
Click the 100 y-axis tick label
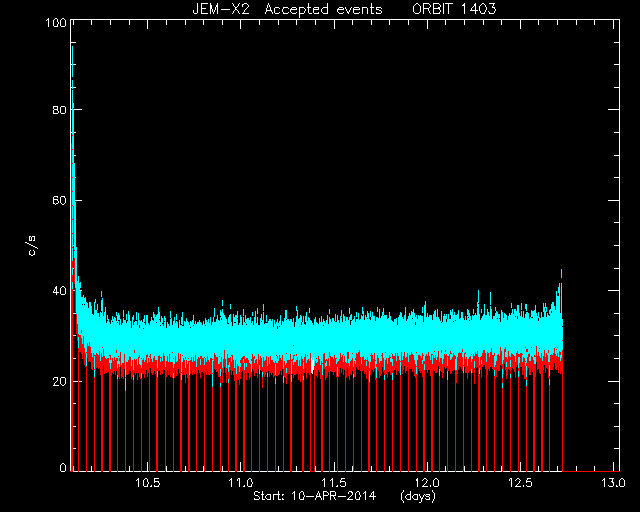pos(56,22)
